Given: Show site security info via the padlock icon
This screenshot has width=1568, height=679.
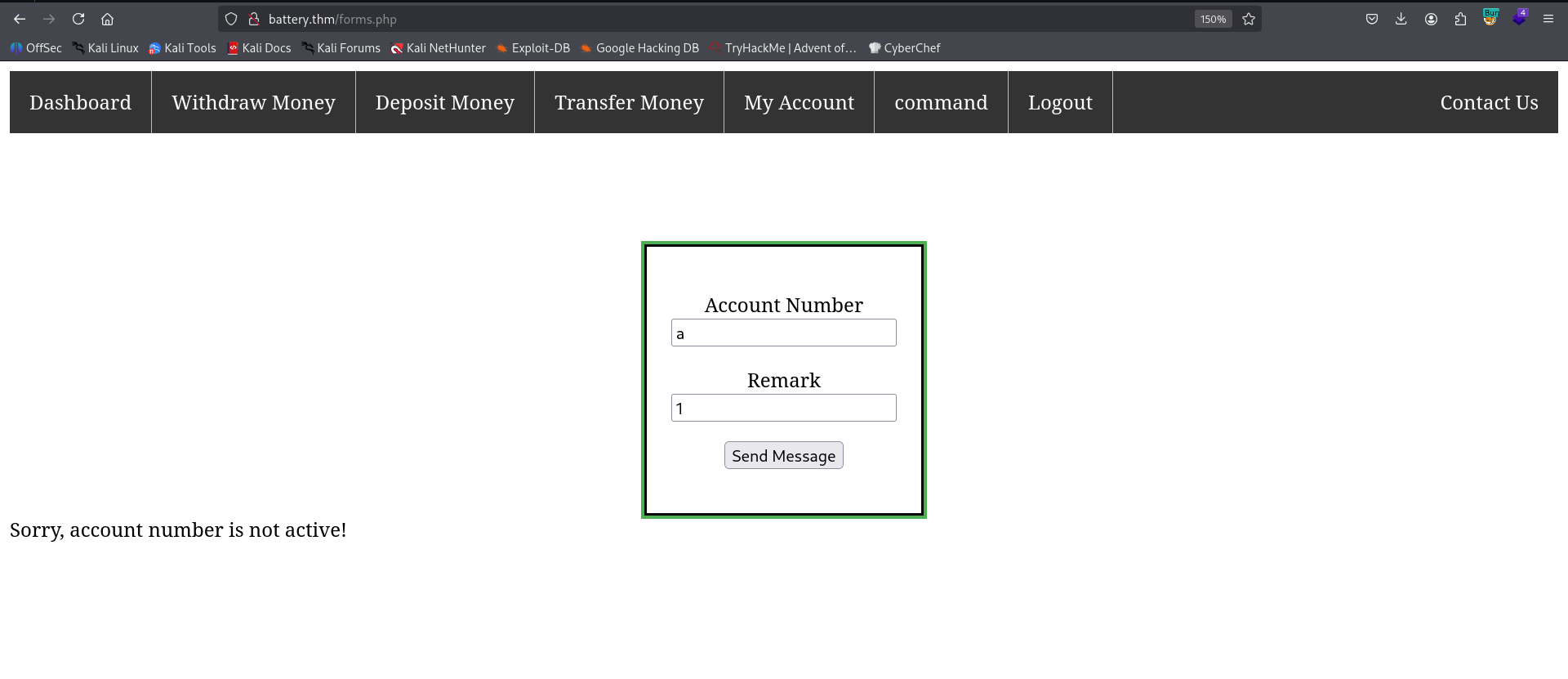Looking at the screenshot, I should [254, 19].
